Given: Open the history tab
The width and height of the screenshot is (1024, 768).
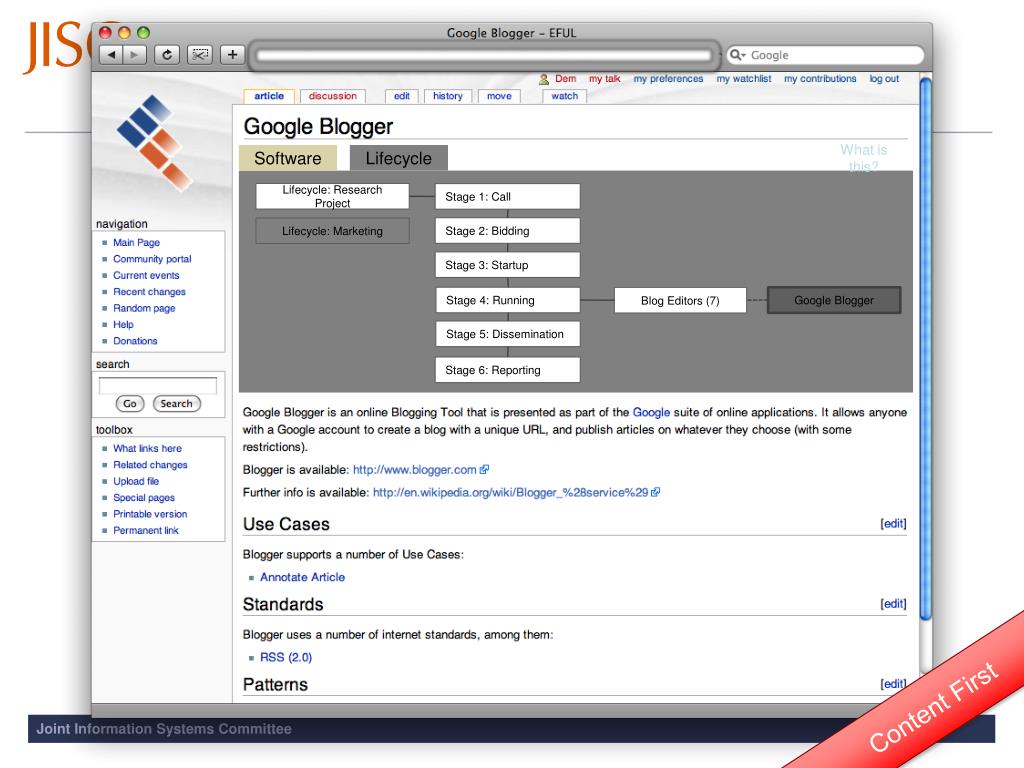Looking at the screenshot, I should pyautogui.click(x=447, y=96).
